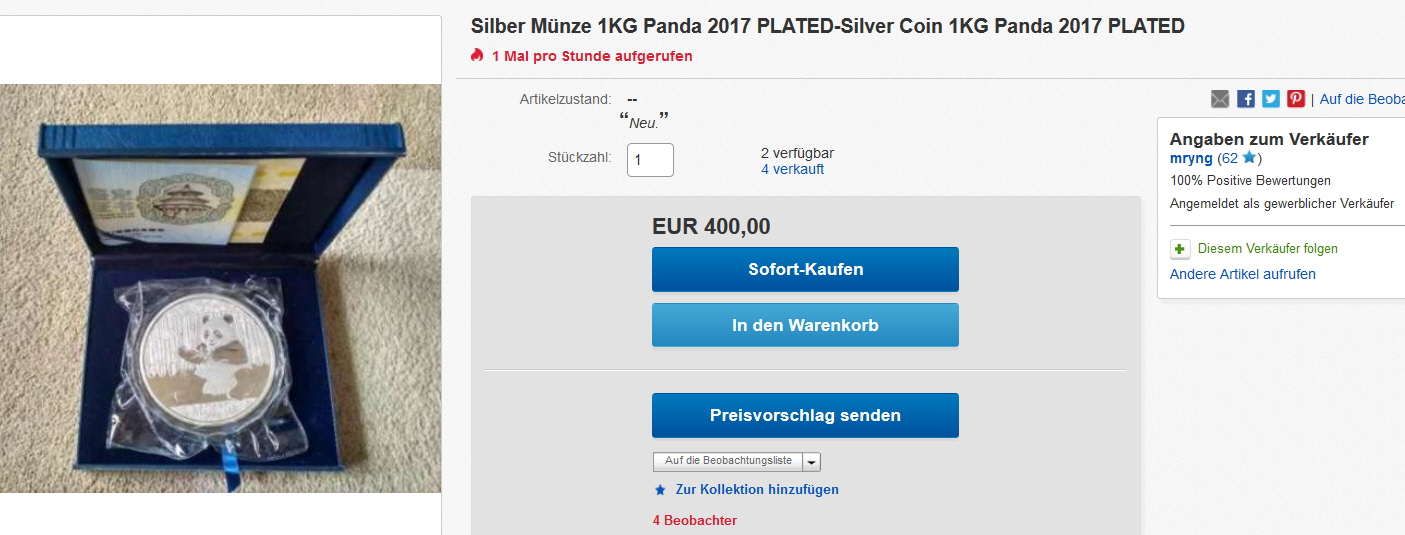Image resolution: width=1405 pixels, height=535 pixels.
Task: Click Preisvorschlag senden button
Action: click(805, 415)
